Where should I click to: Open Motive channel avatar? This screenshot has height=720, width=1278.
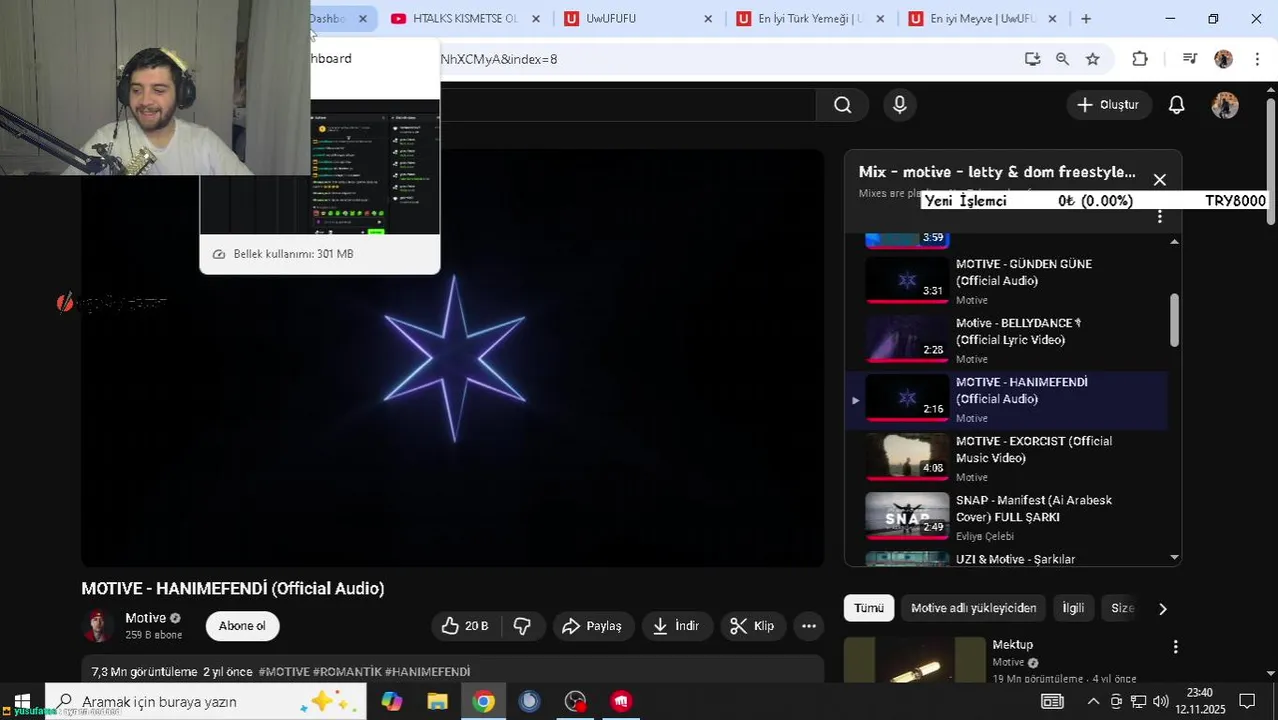(98, 626)
